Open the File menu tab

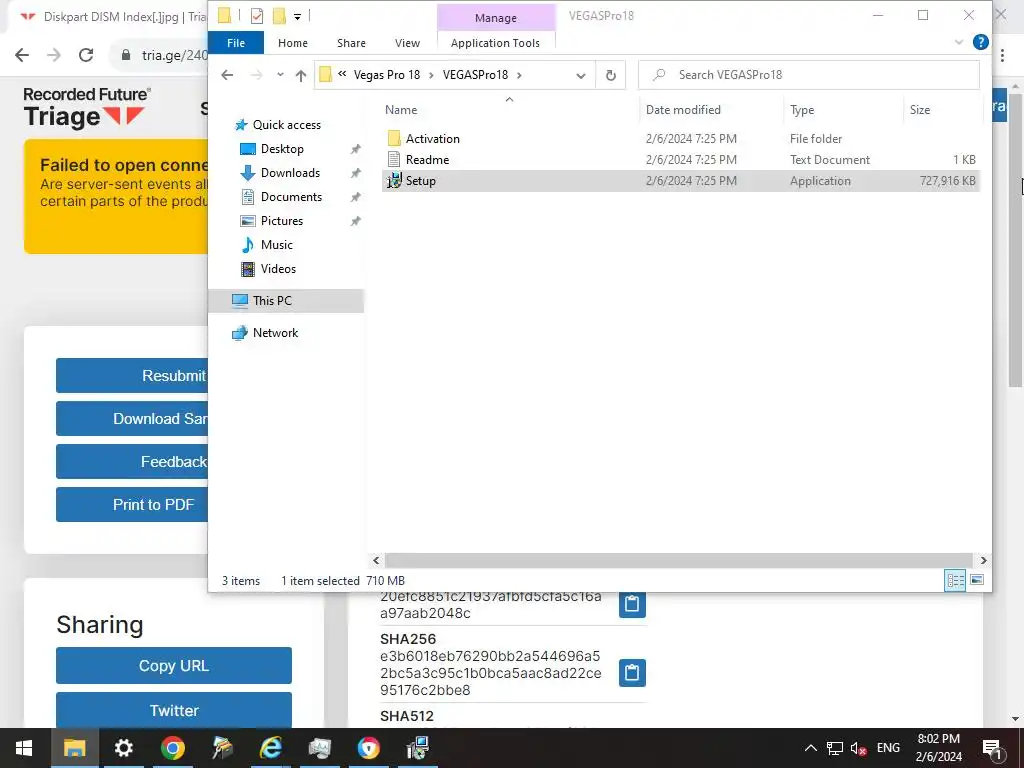[x=236, y=43]
